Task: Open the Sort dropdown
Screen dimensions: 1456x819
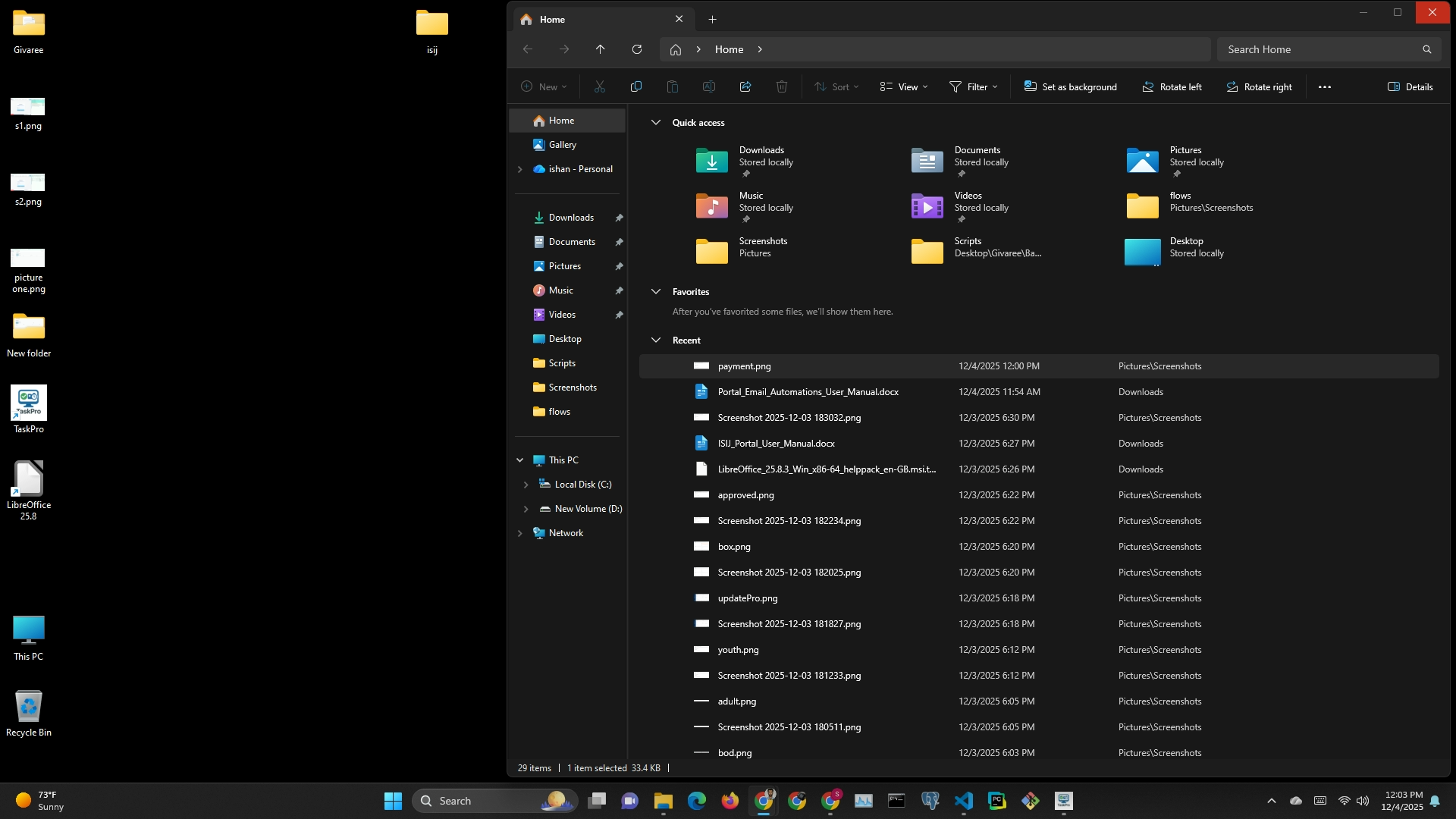Action: [x=836, y=86]
